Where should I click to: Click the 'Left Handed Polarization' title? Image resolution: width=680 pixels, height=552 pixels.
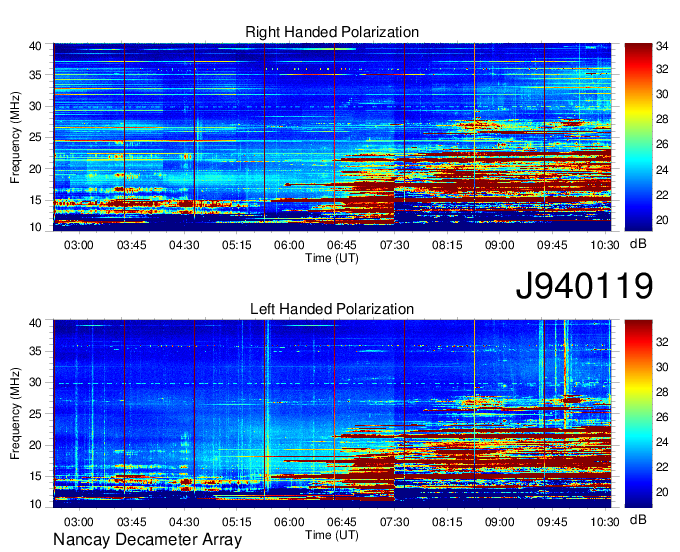(332, 309)
